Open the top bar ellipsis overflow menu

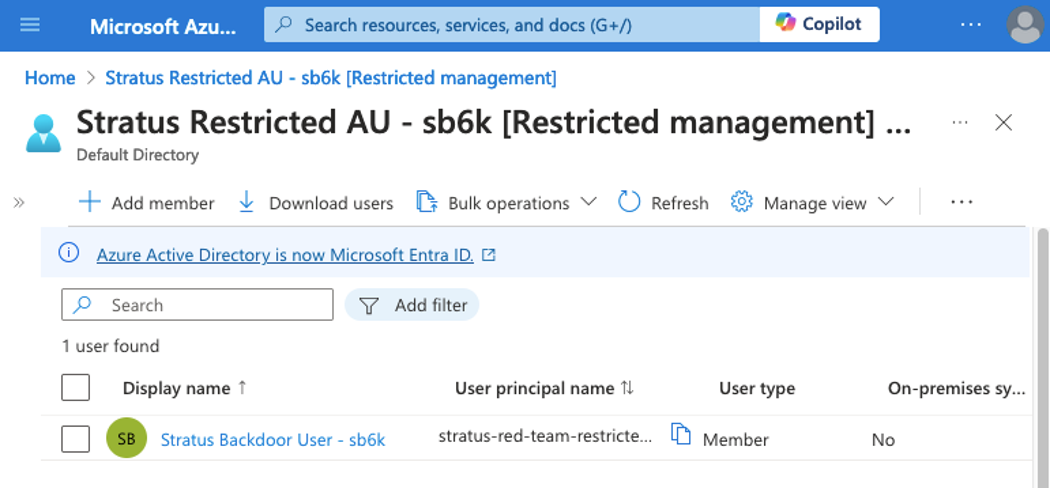point(970,25)
